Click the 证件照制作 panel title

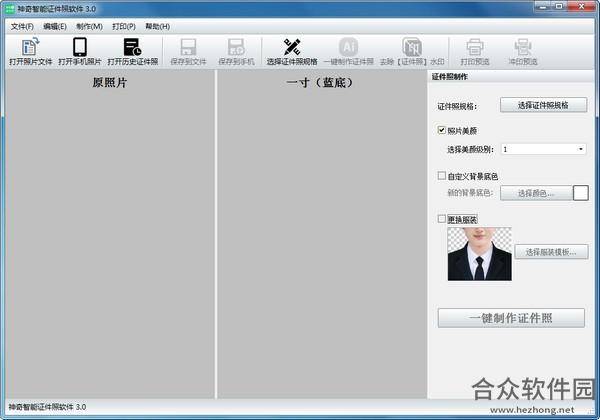[450, 77]
